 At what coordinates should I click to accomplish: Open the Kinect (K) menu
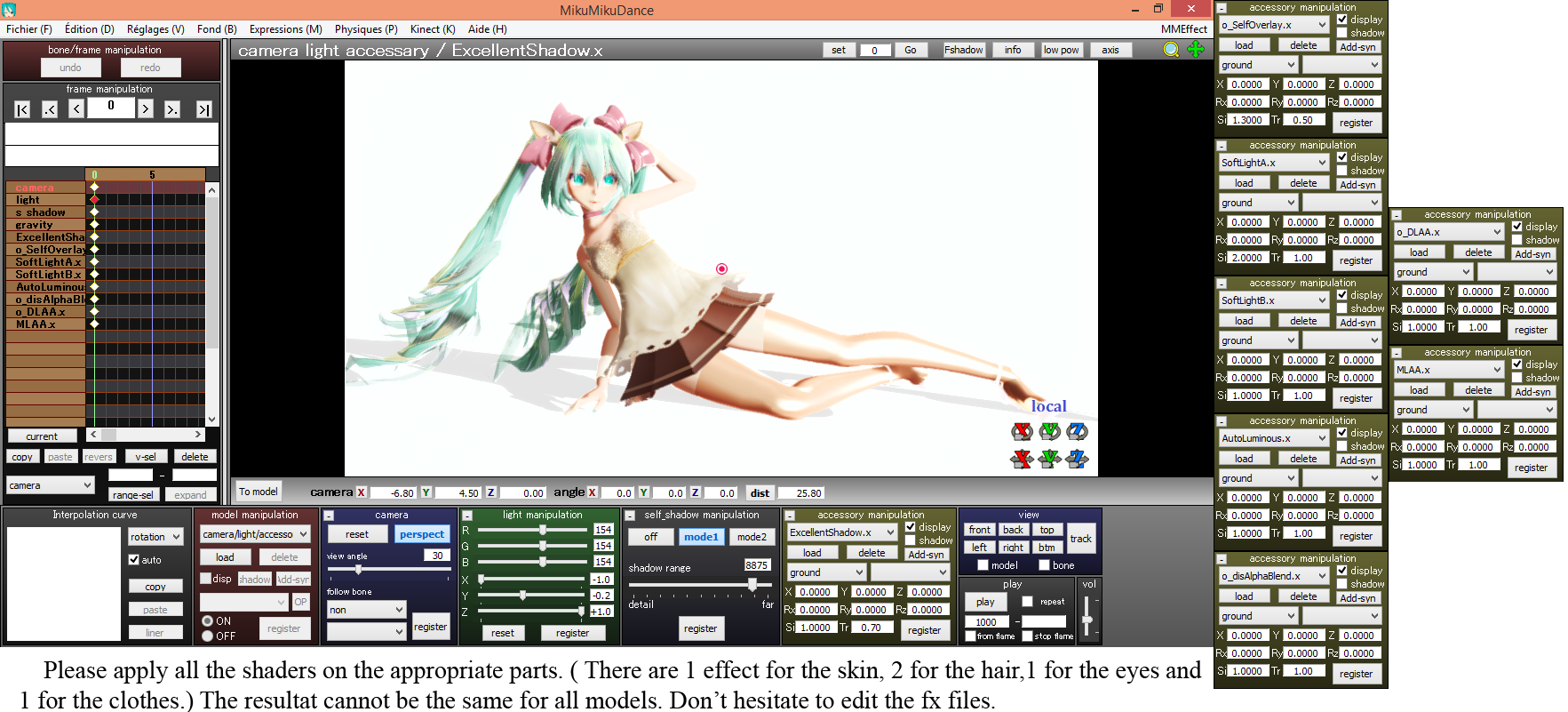click(x=433, y=29)
